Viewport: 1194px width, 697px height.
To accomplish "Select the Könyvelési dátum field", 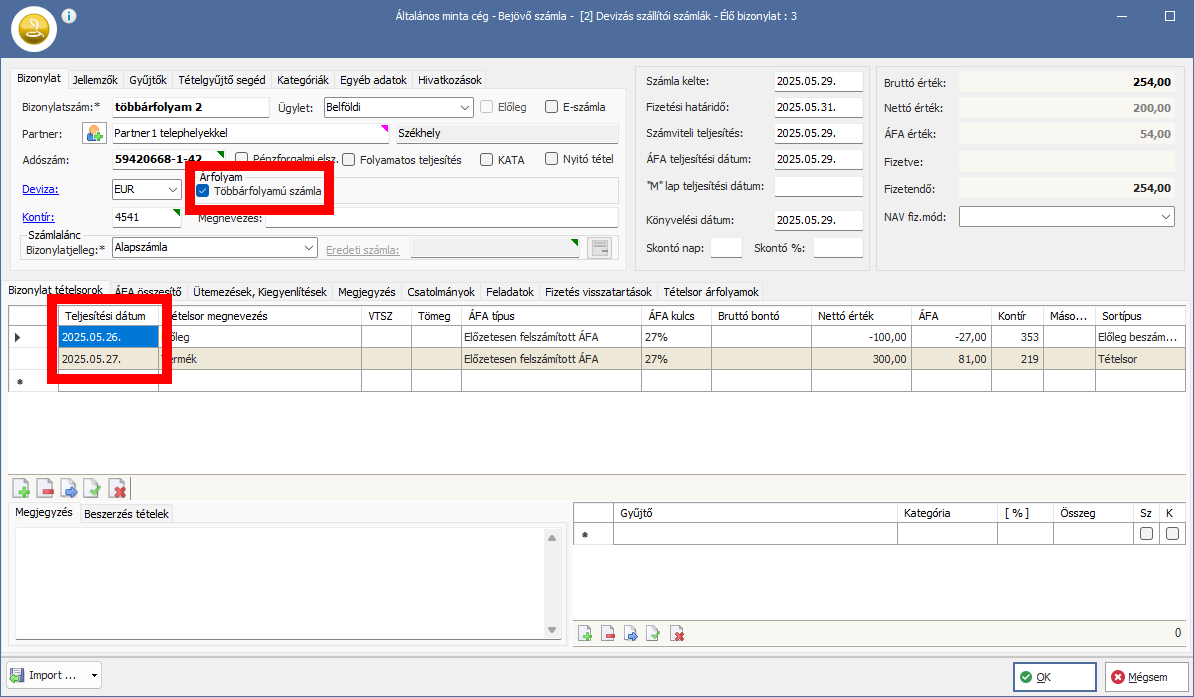I will click(x=819, y=220).
